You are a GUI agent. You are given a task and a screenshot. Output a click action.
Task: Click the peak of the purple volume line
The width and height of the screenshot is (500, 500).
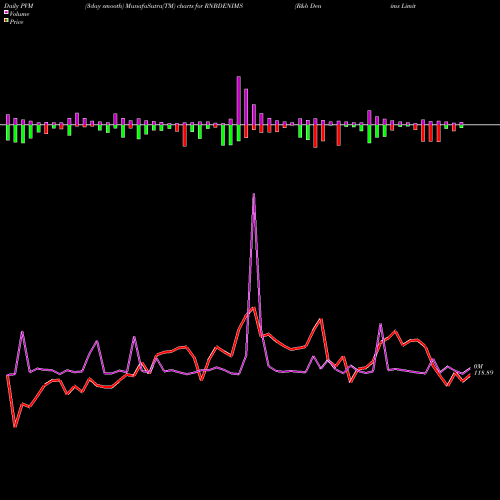coord(254,194)
